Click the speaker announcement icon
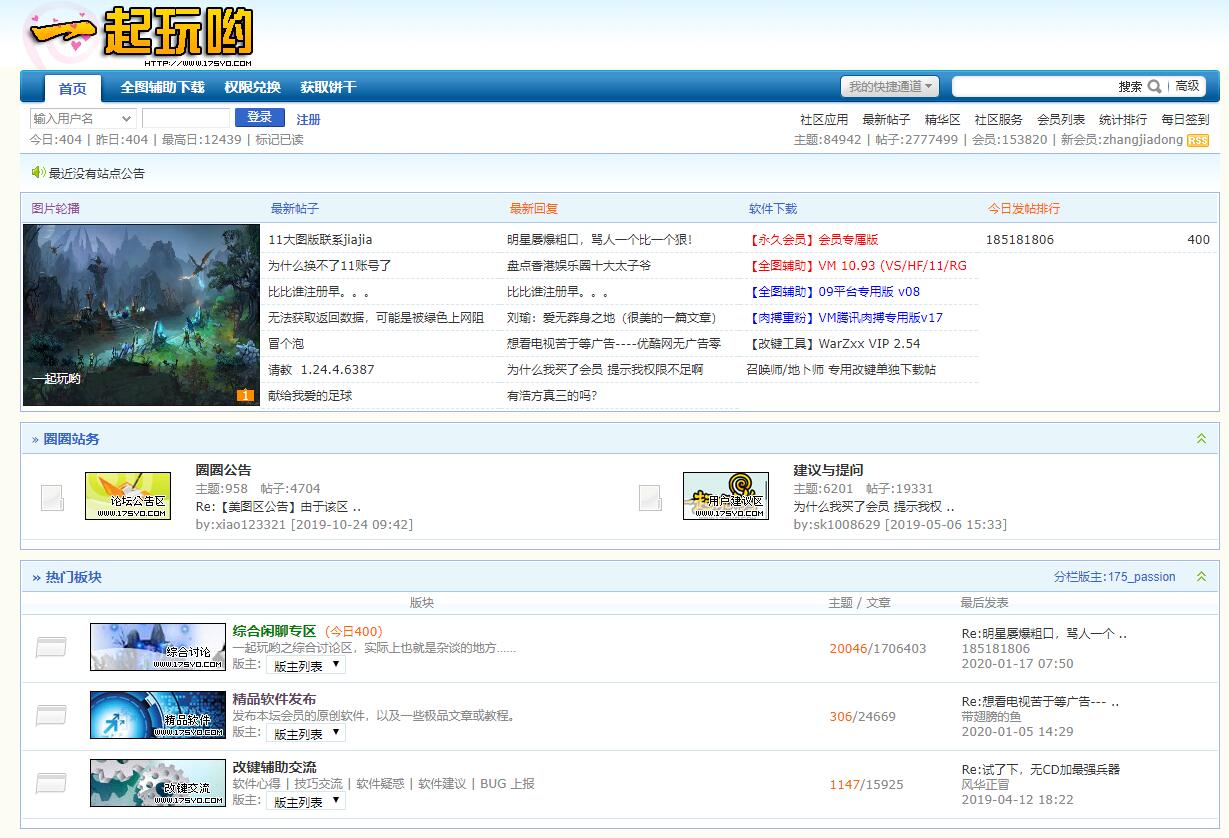This screenshot has width=1229, height=838. click(38, 173)
